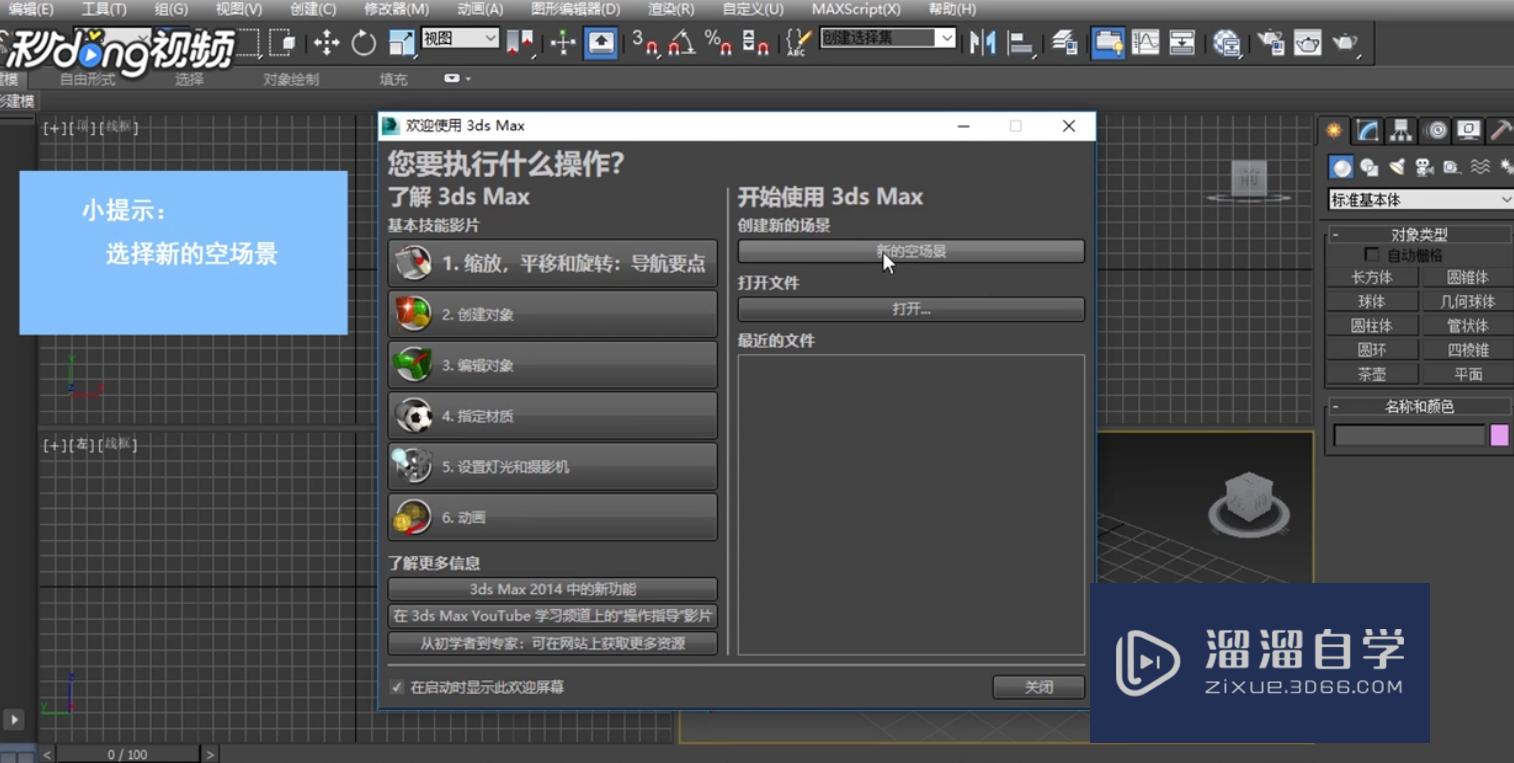The width and height of the screenshot is (1514, 763).
Task: Click the Select and Manipulate icon
Action: [x=563, y=42]
